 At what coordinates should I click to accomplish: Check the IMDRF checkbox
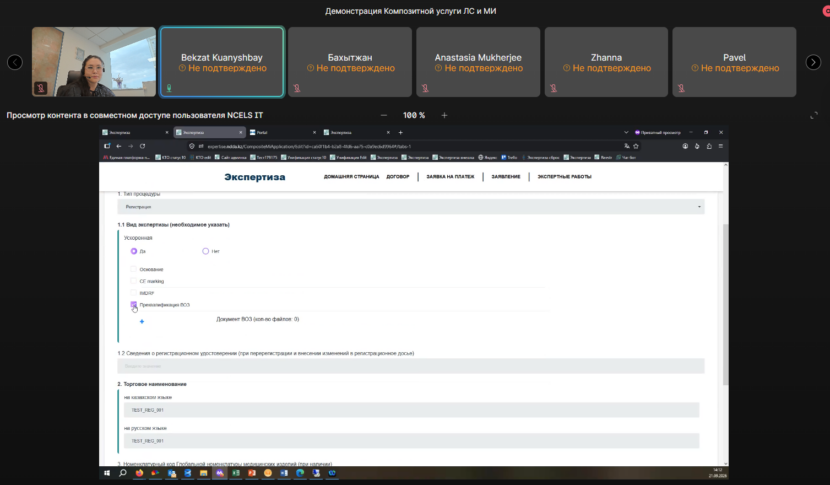[133, 293]
